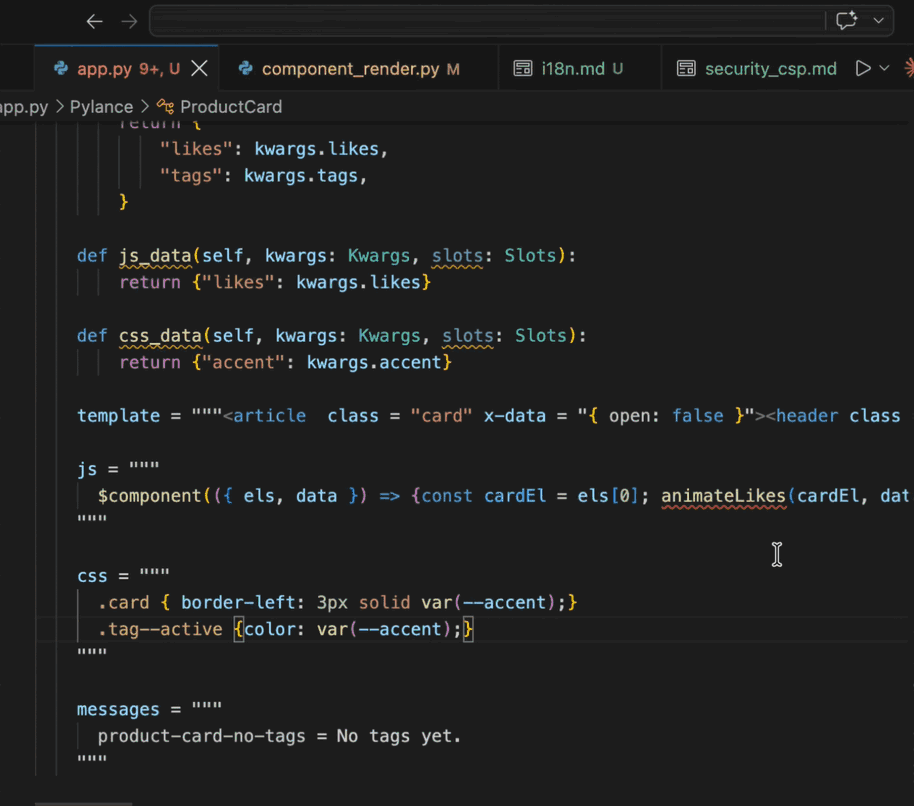Expand the run options dropdown
This screenshot has width=914, height=806.
(884, 68)
